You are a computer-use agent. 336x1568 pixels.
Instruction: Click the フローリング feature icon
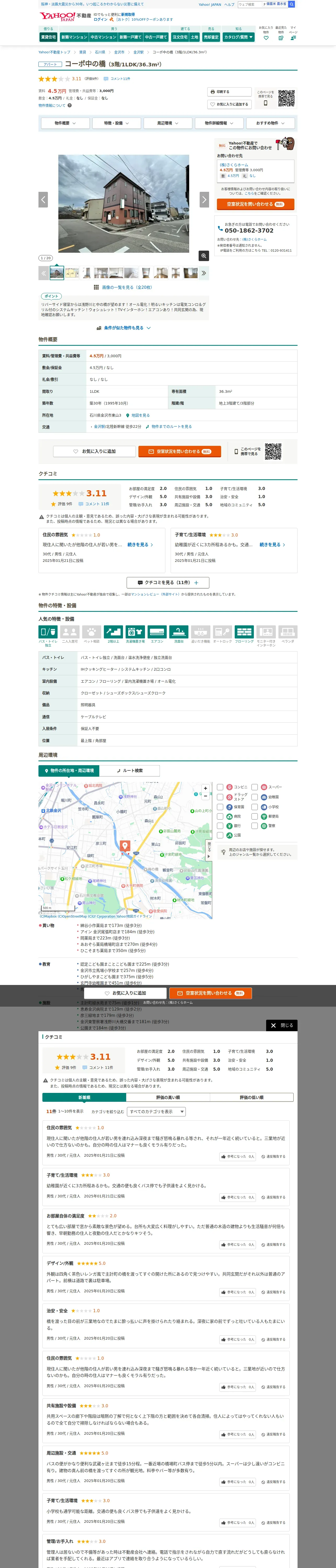[244, 632]
